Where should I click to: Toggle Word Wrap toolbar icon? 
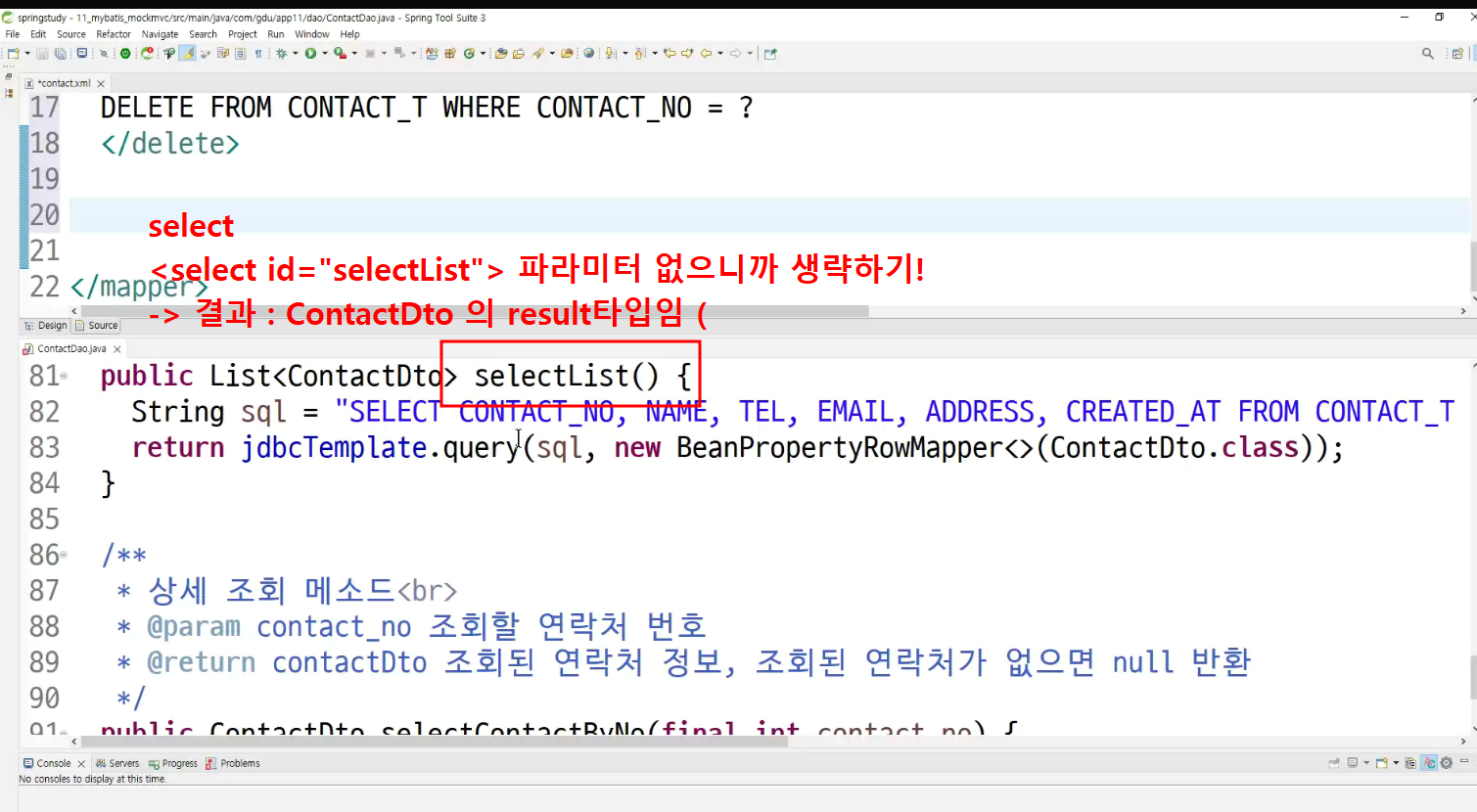pyautogui.click(x=223, y=54)
